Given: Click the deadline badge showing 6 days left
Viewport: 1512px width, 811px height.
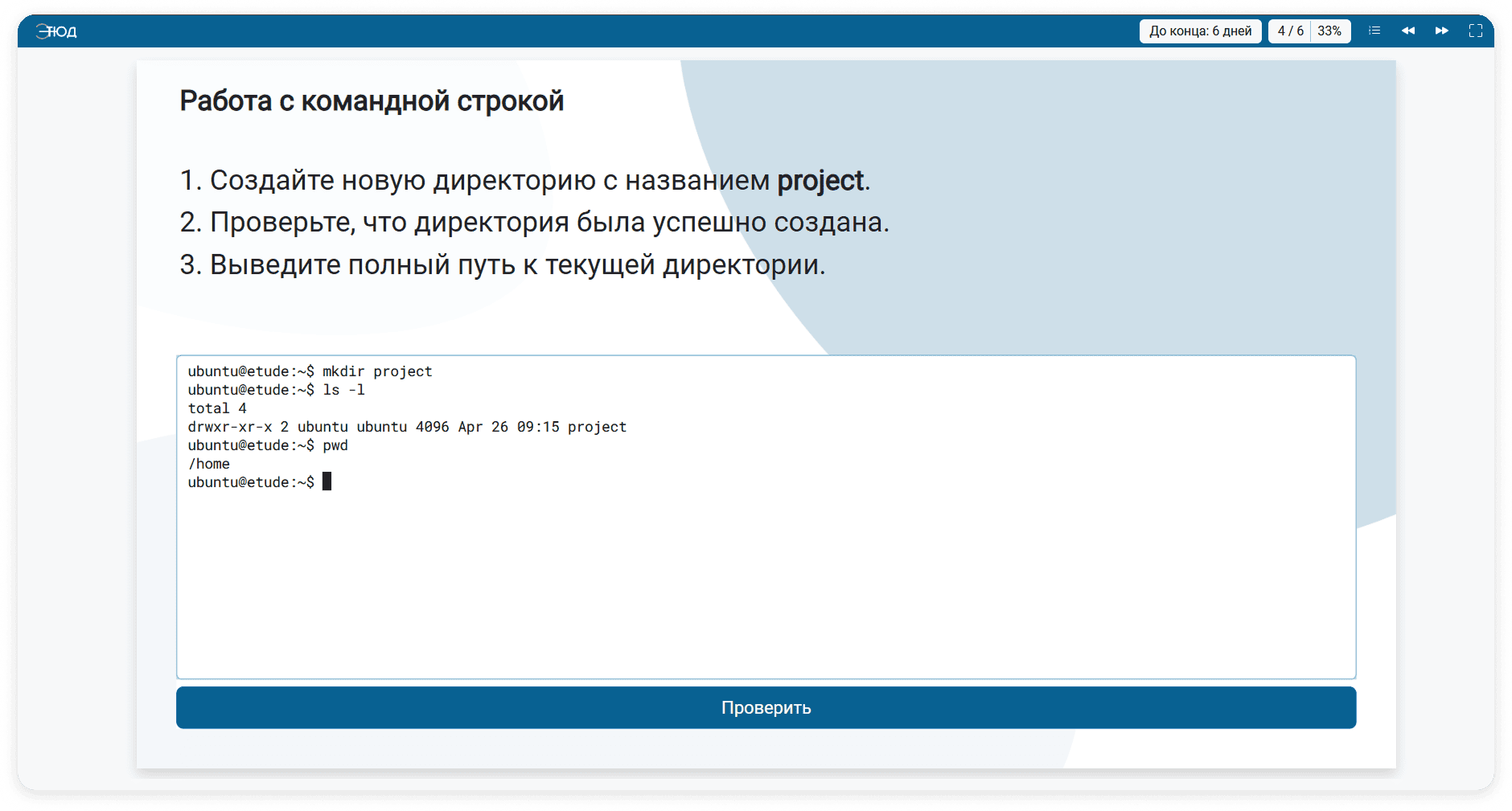Looking at the screenshot, I should 1200,31.
